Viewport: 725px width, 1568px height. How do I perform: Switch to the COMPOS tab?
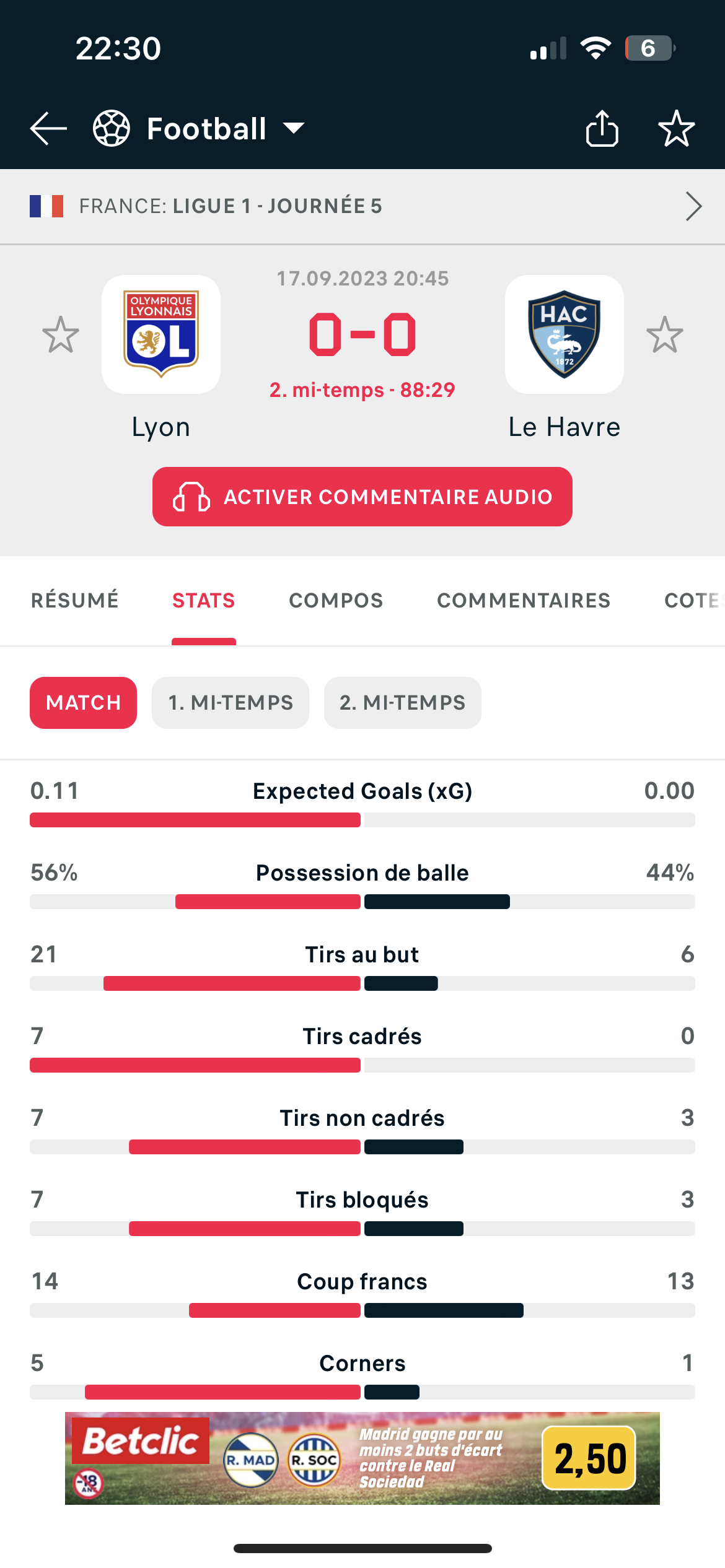[x=336, y=600]
